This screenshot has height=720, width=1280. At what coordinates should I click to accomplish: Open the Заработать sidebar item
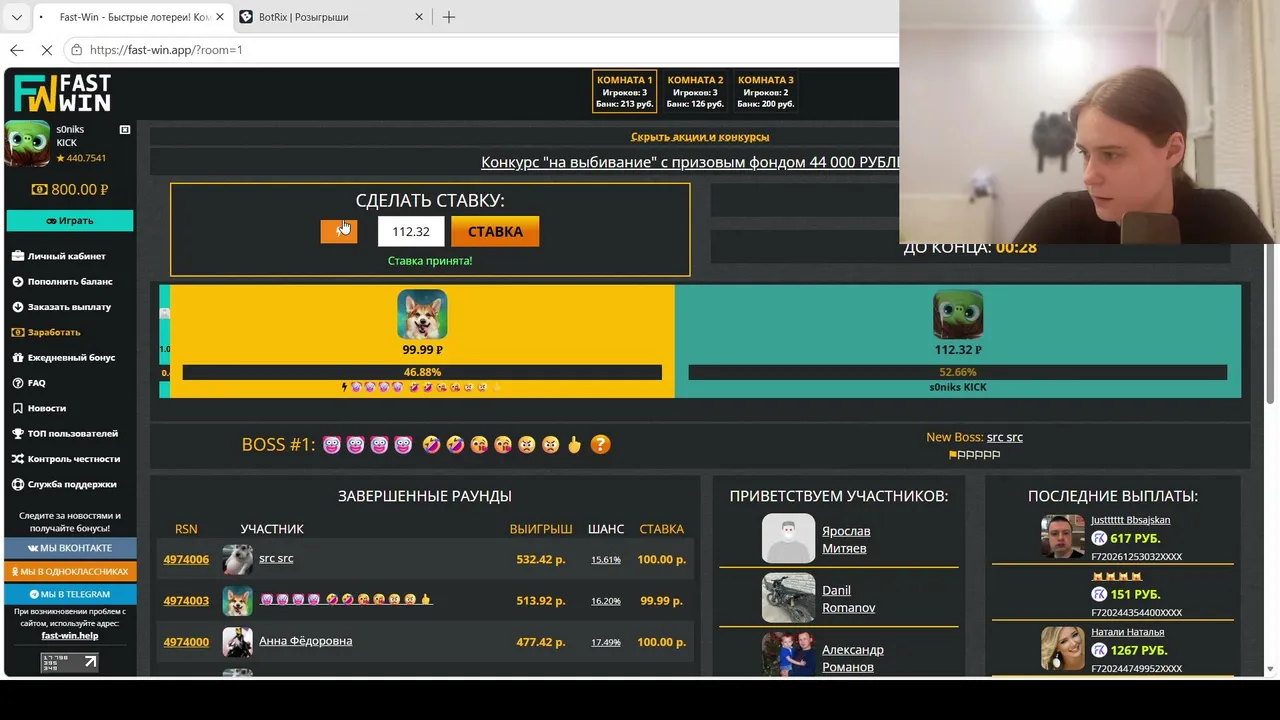(x=54, y=332)
